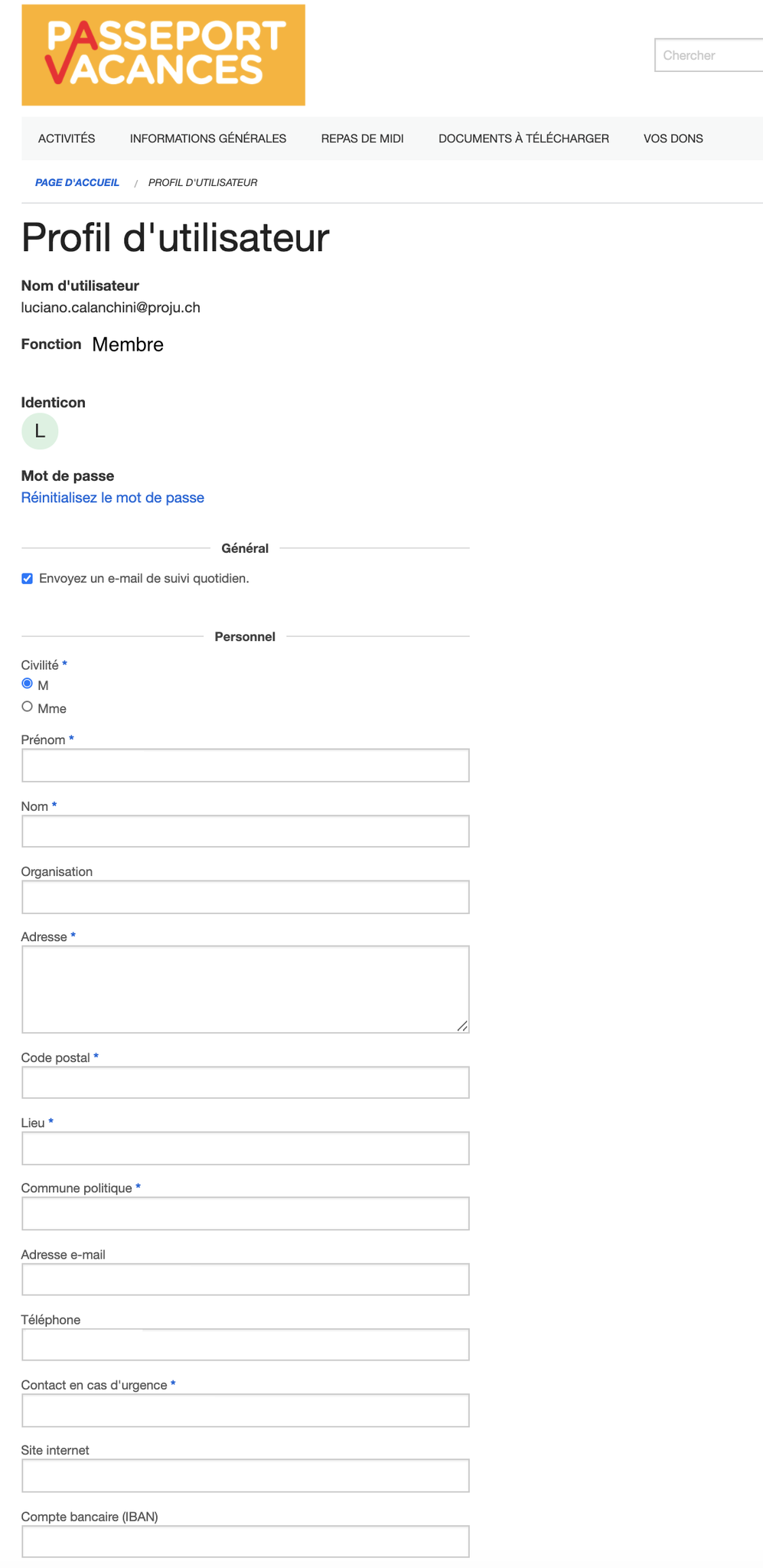Click the Adresse textarea resize handle
The image size is (763, 1568).
pyautogui.click(x=462, y=1026)
